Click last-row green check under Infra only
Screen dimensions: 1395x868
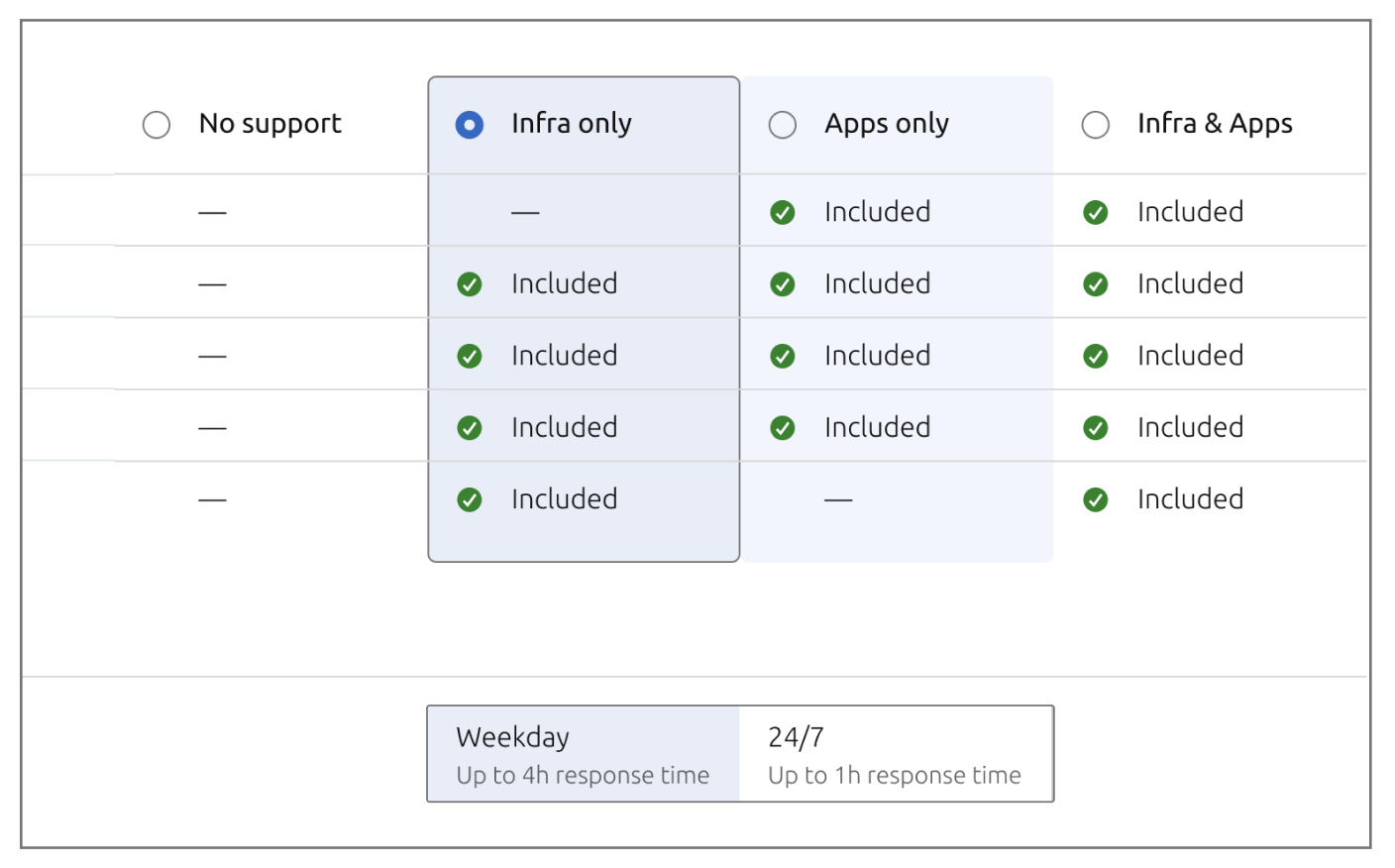tap(470, 499)
